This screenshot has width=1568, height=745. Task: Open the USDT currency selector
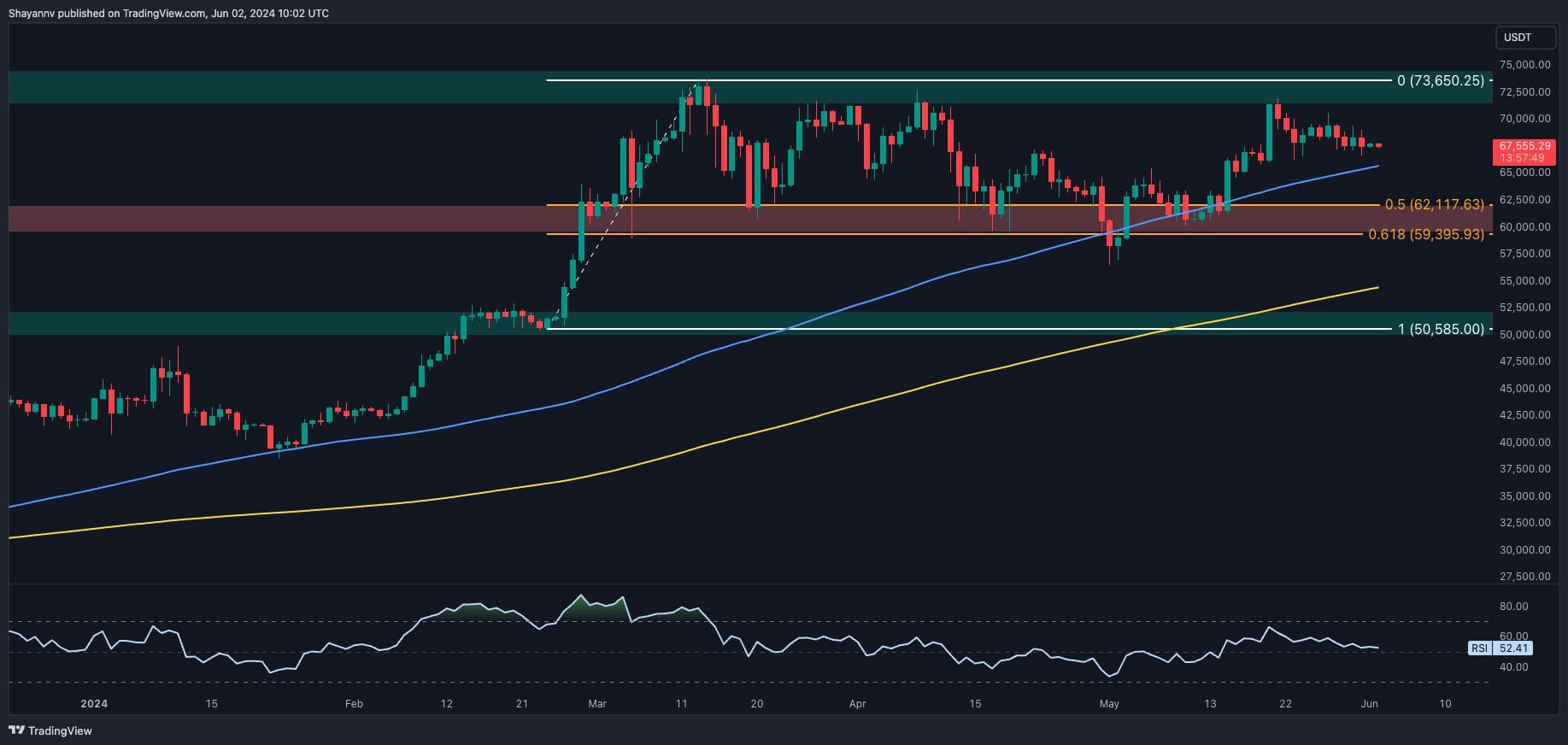click(1518, 38)
